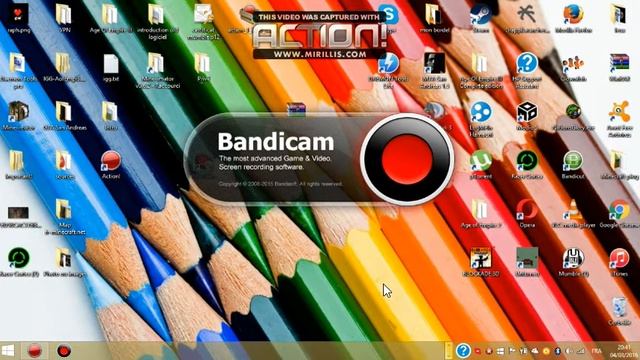Open the black cube app shortcut
The width and height of the screenshot is (640, 360).
click(x=527, y=116)
